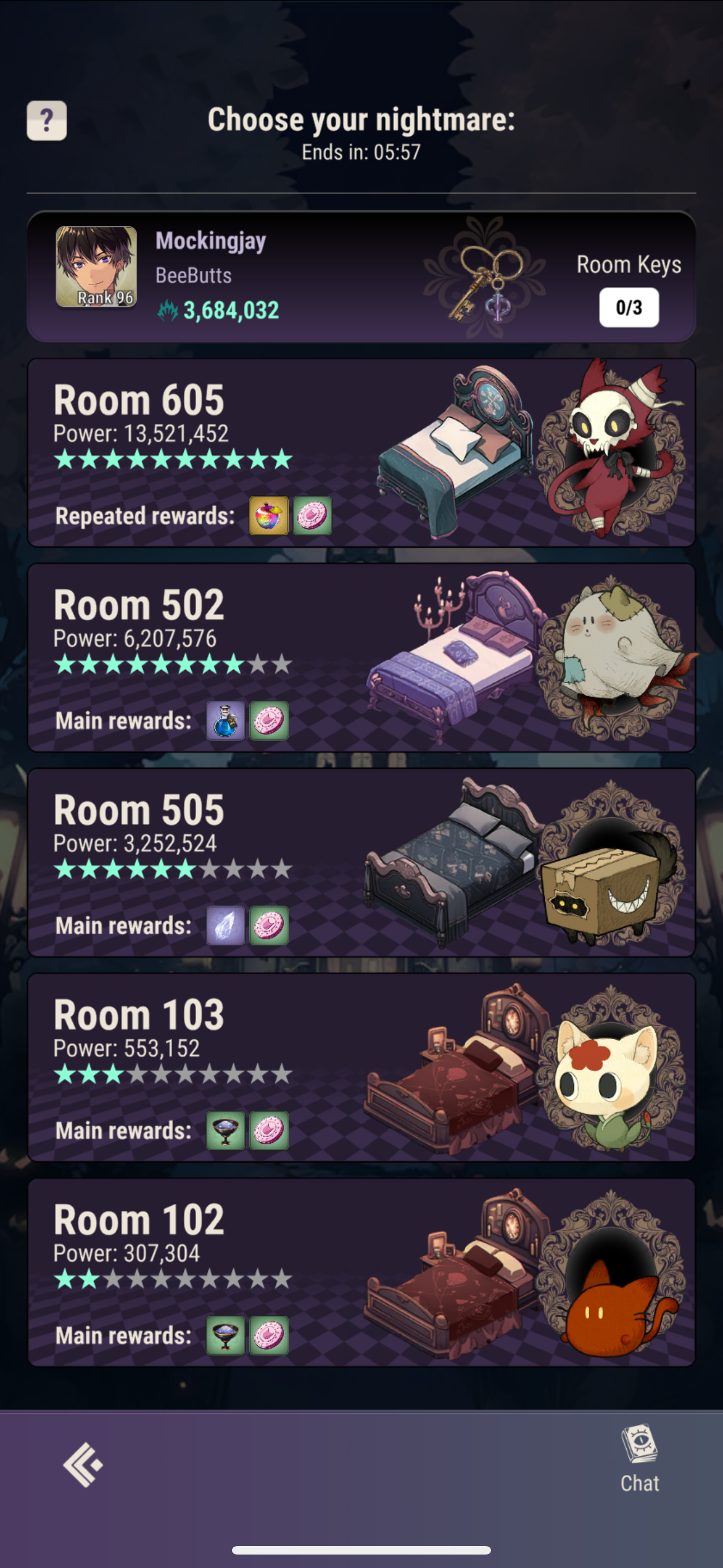Select the Room 605 nightmare card
This screenshot has width=723, height=1568.
361,452
